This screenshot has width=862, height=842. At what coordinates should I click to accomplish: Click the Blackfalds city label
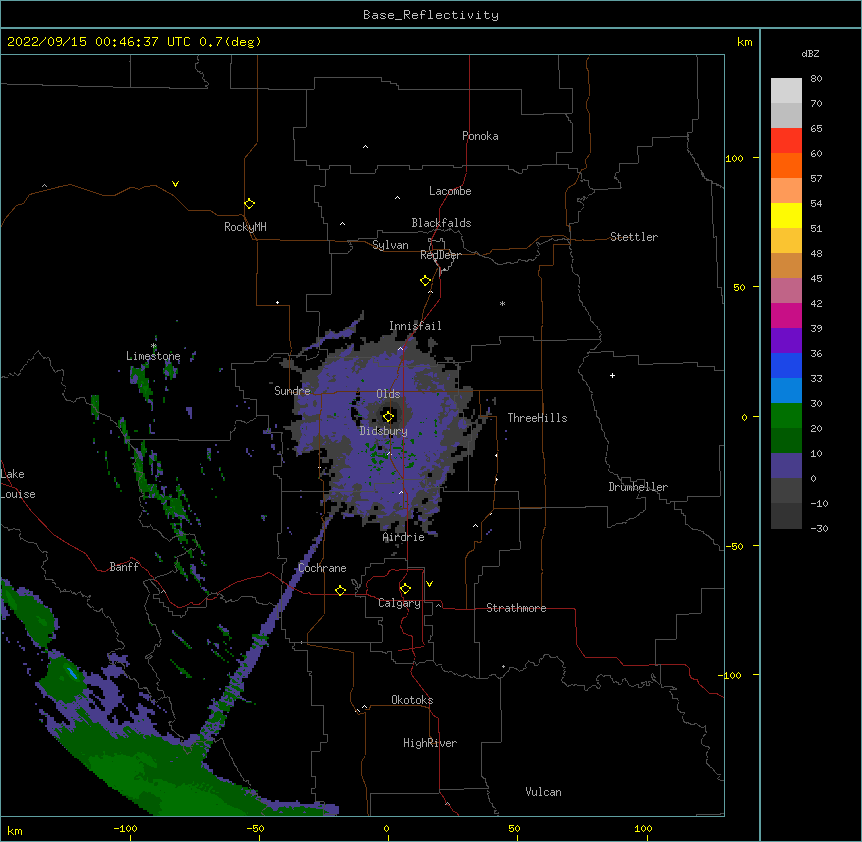[x=441, y=223]
